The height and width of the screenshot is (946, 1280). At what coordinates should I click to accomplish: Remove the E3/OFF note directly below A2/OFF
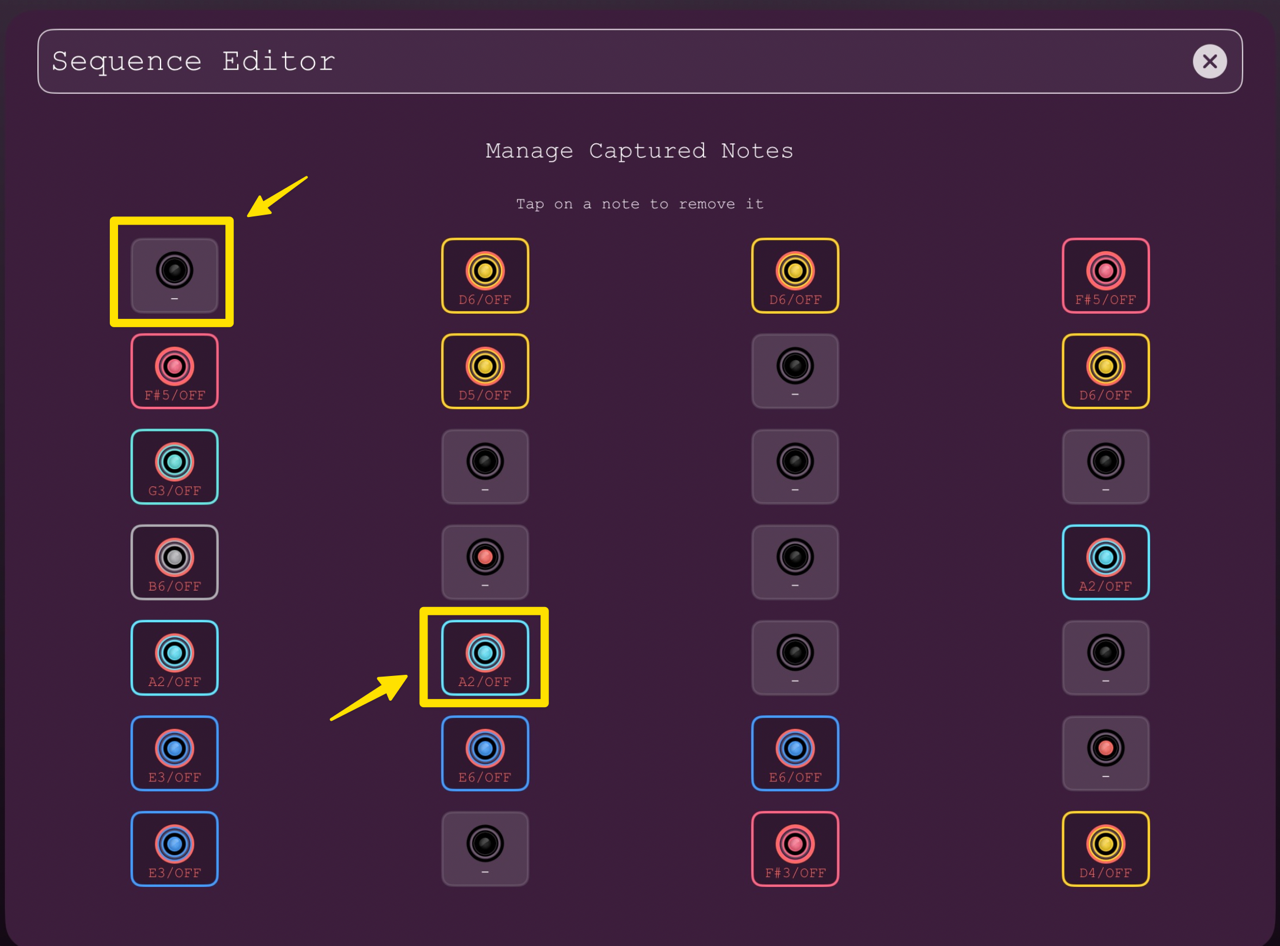[x=174, y=753]
